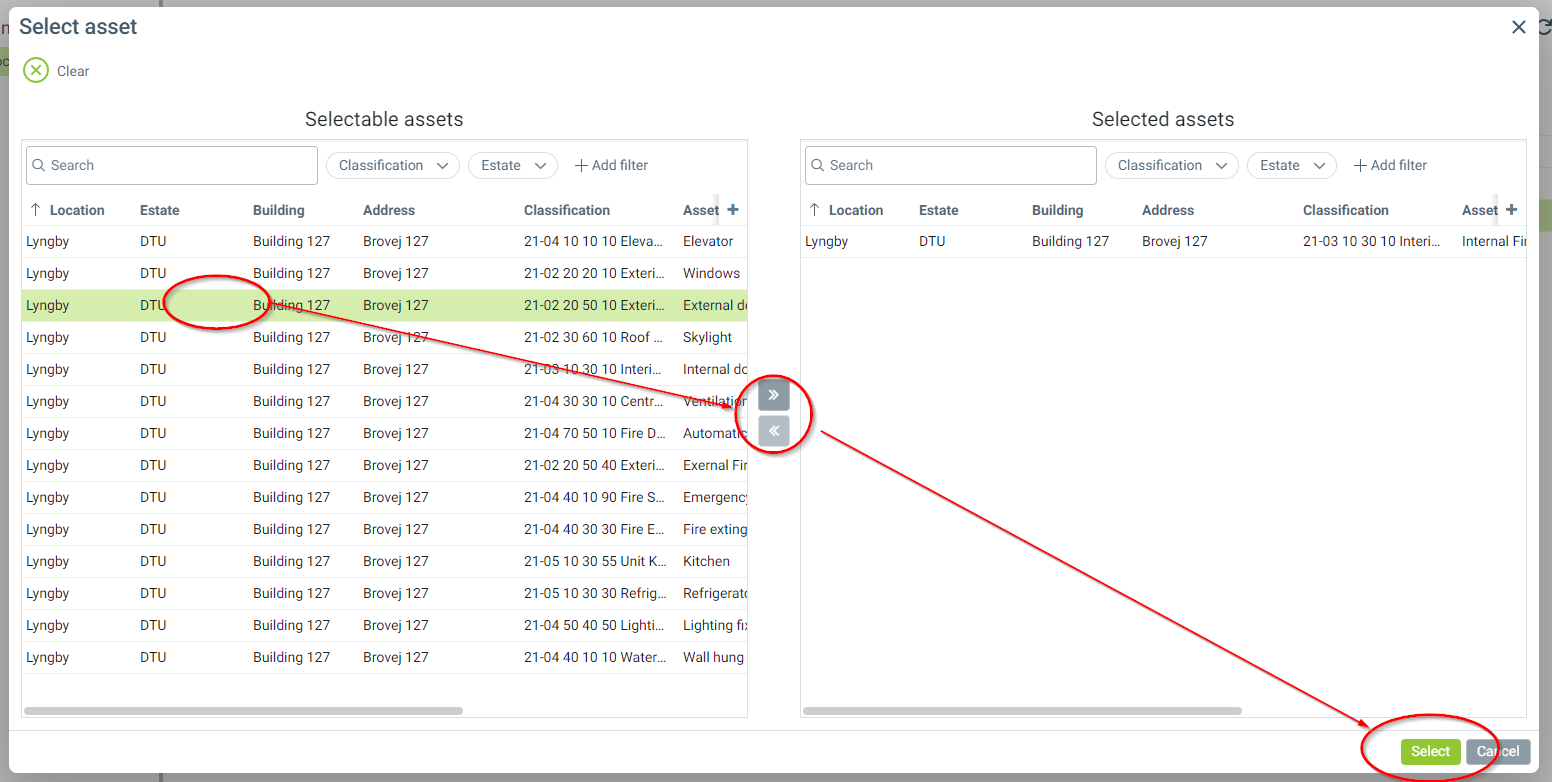The width and height of the screenshot is (1552, 782).
Task: Toggle Location sort arrow in Selected assets
Action: pos(814,210)
